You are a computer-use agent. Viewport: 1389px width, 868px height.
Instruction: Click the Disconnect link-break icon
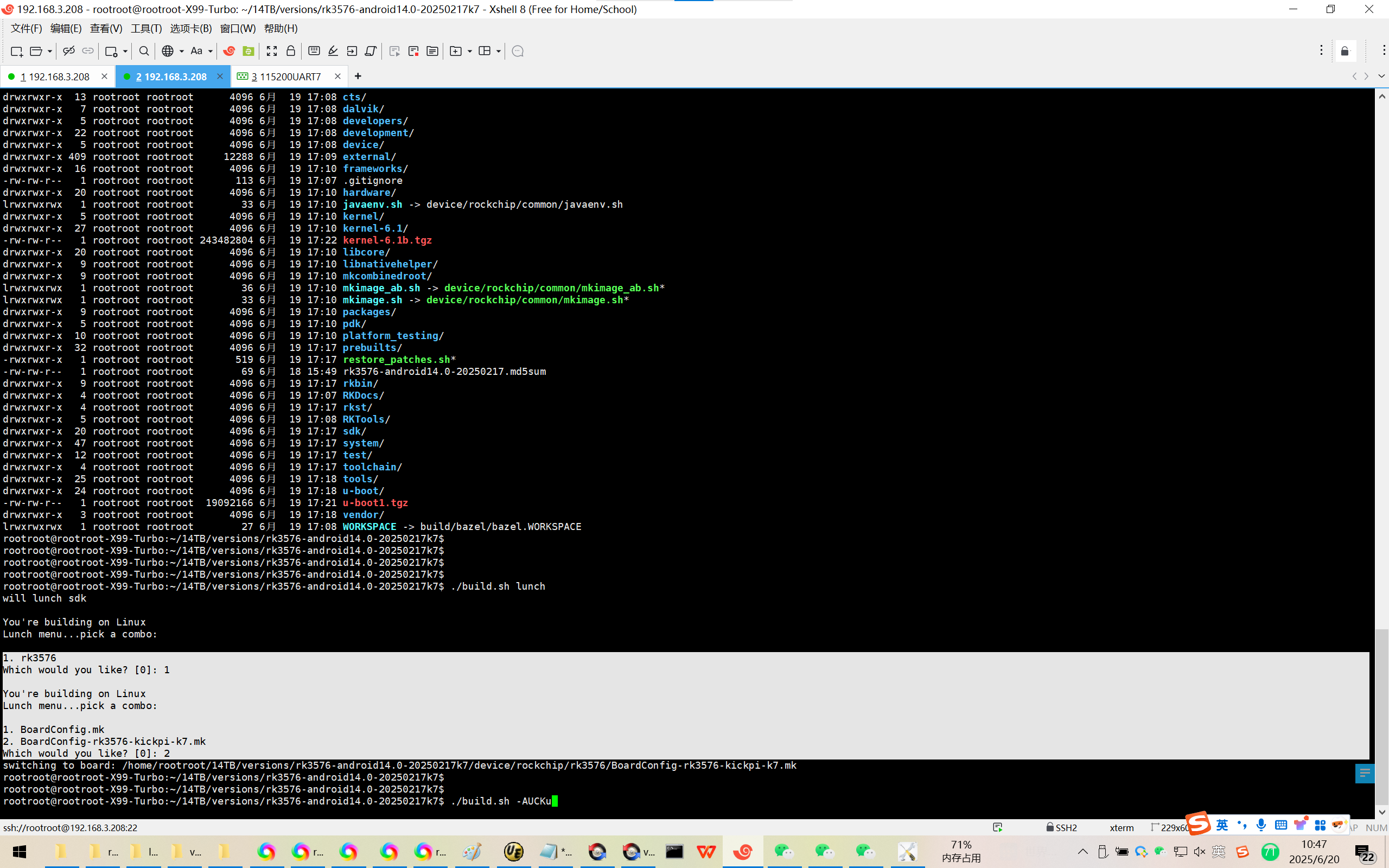point(68,51)
